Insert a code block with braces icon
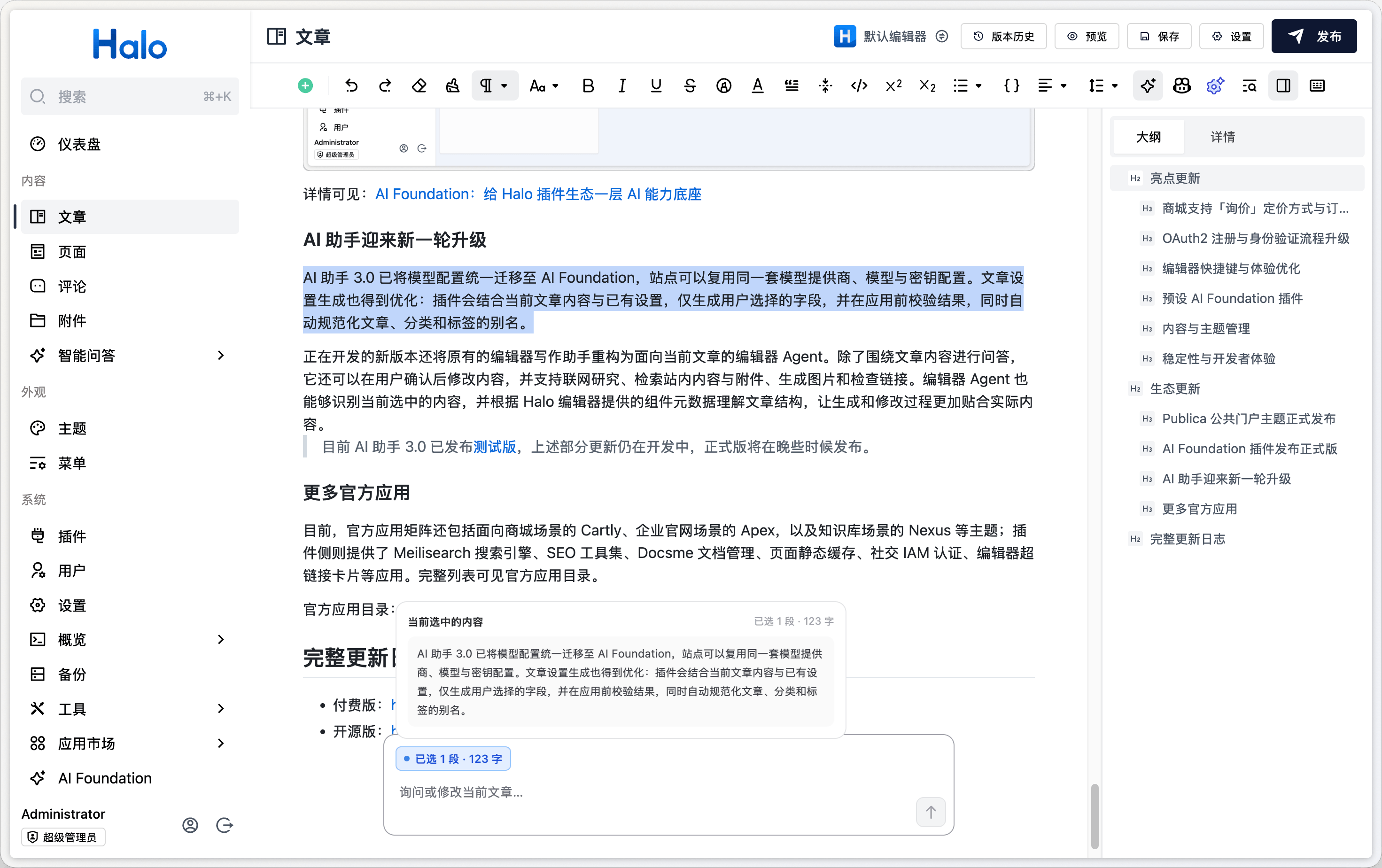This screenshot has height=868, width=1382. pos(1011,86)
